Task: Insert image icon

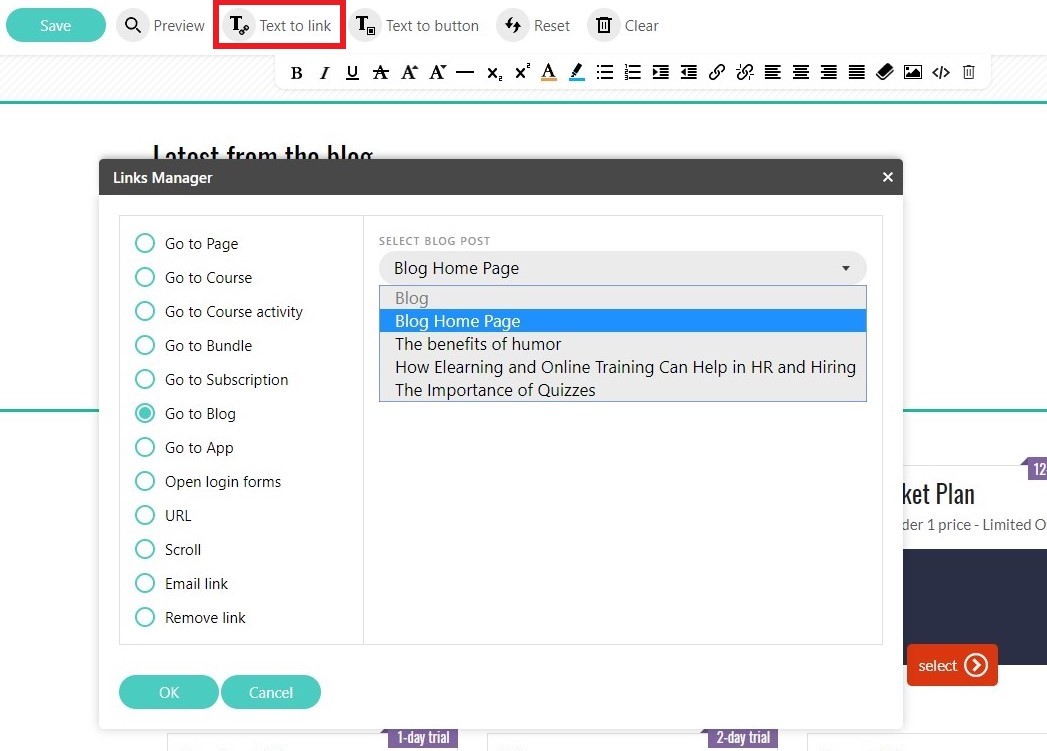Action: pos(913,72)
